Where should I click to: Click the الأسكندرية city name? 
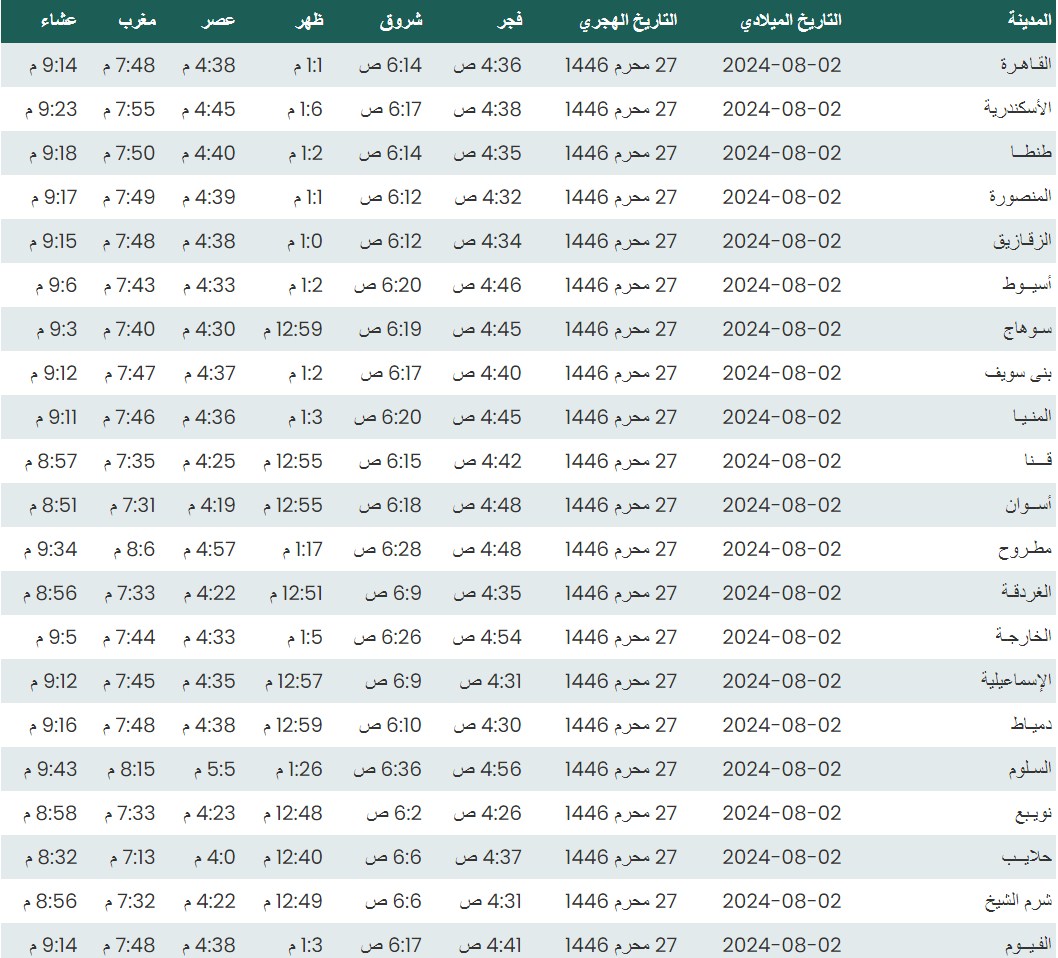(x=1018, y=109)
